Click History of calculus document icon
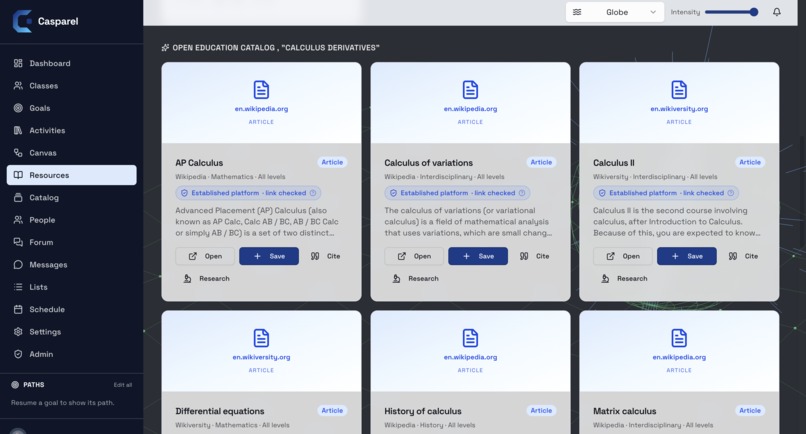This screenshot has width=806, height=434. click(470, 338)
